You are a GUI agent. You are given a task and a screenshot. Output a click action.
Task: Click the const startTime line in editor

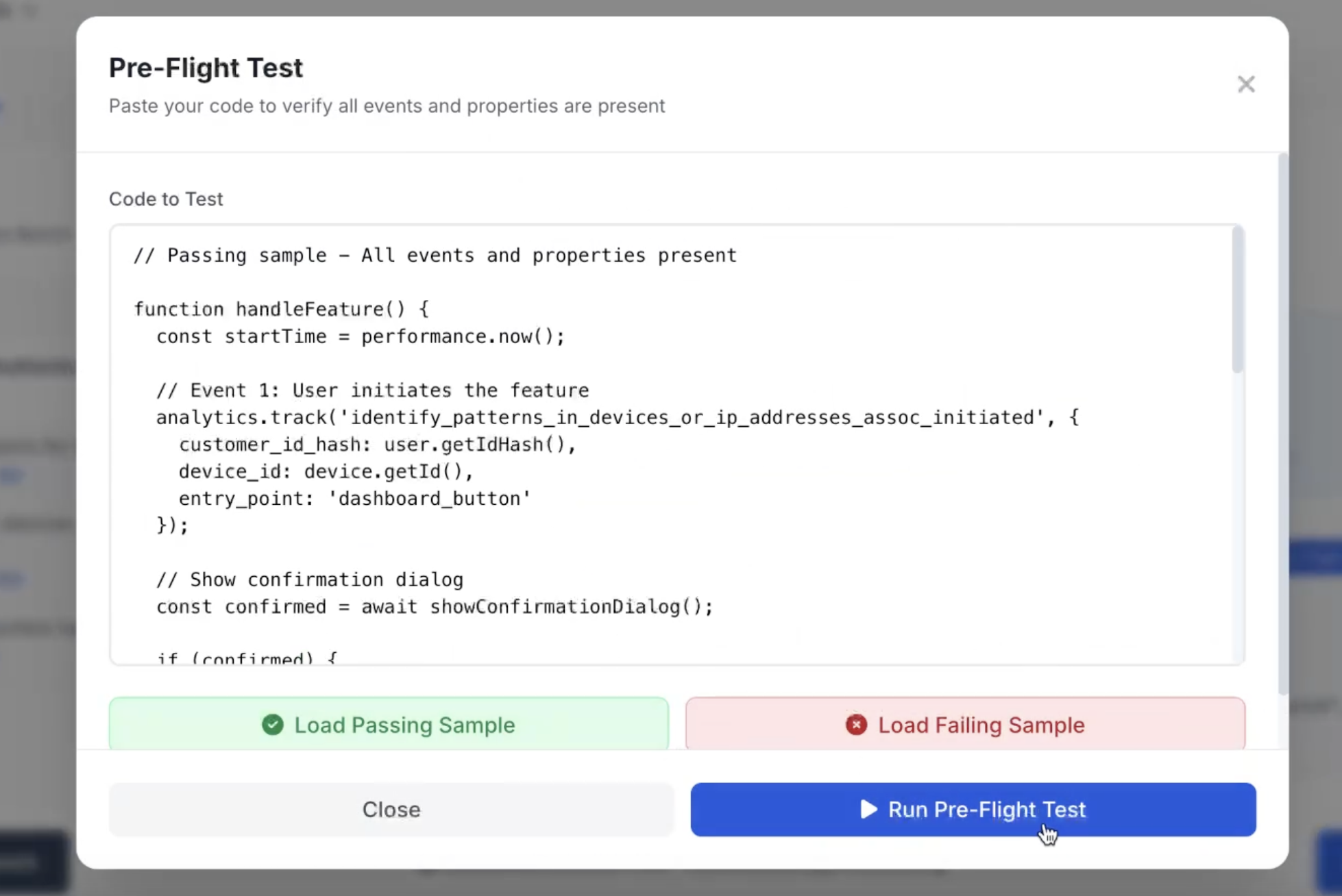coord(360,336)
